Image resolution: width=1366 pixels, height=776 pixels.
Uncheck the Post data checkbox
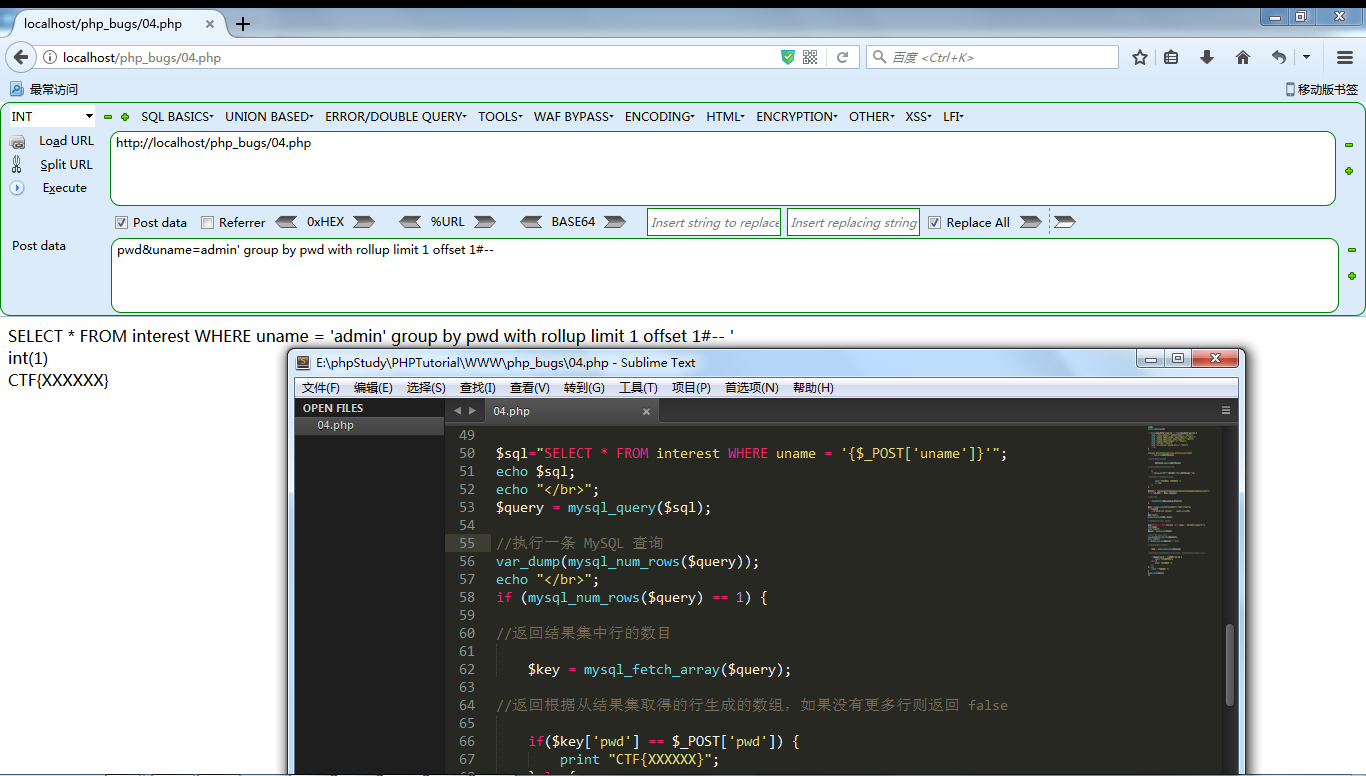121,223
